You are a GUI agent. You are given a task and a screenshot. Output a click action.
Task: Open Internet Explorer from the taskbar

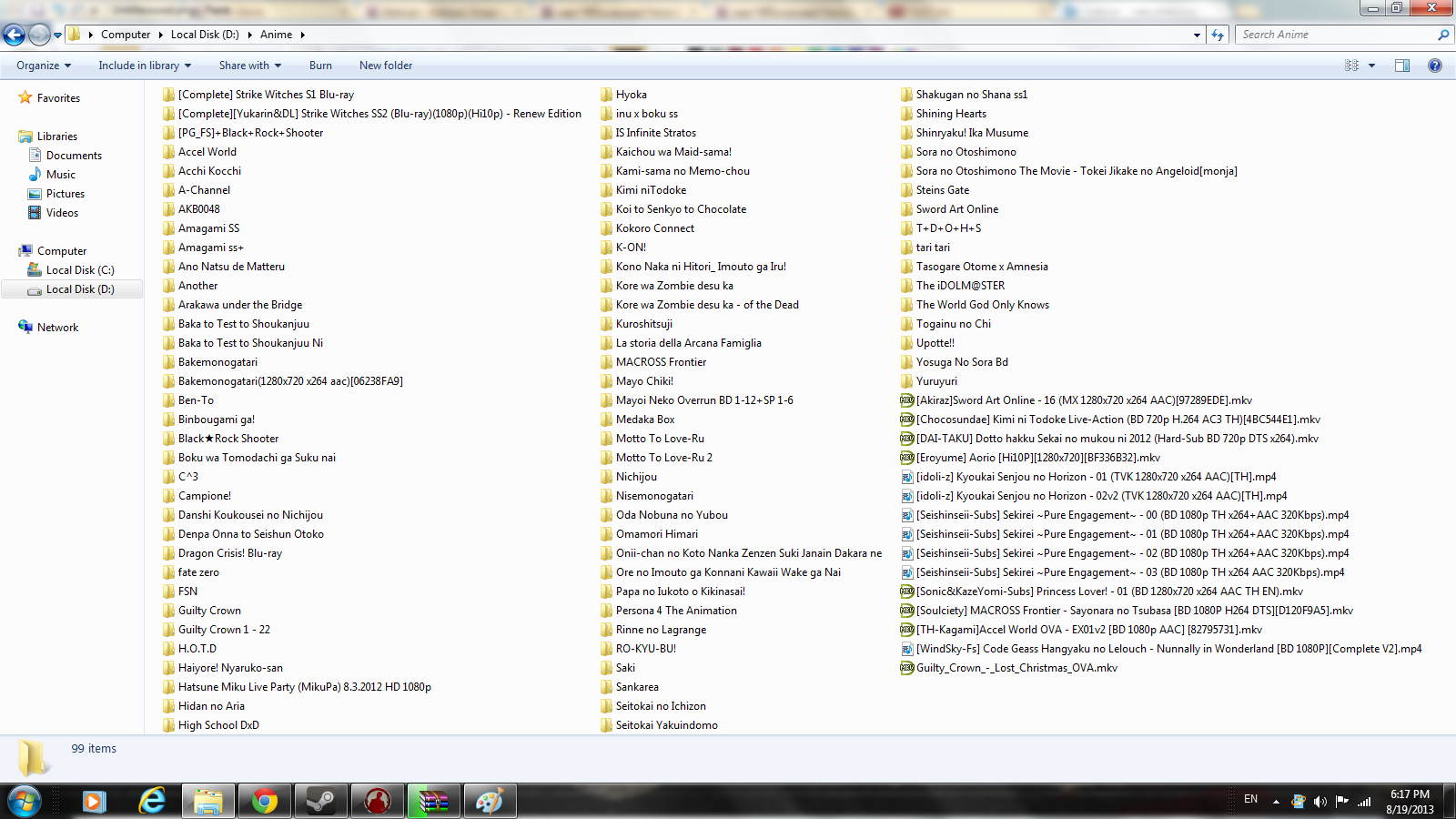[x=152, y=802]
